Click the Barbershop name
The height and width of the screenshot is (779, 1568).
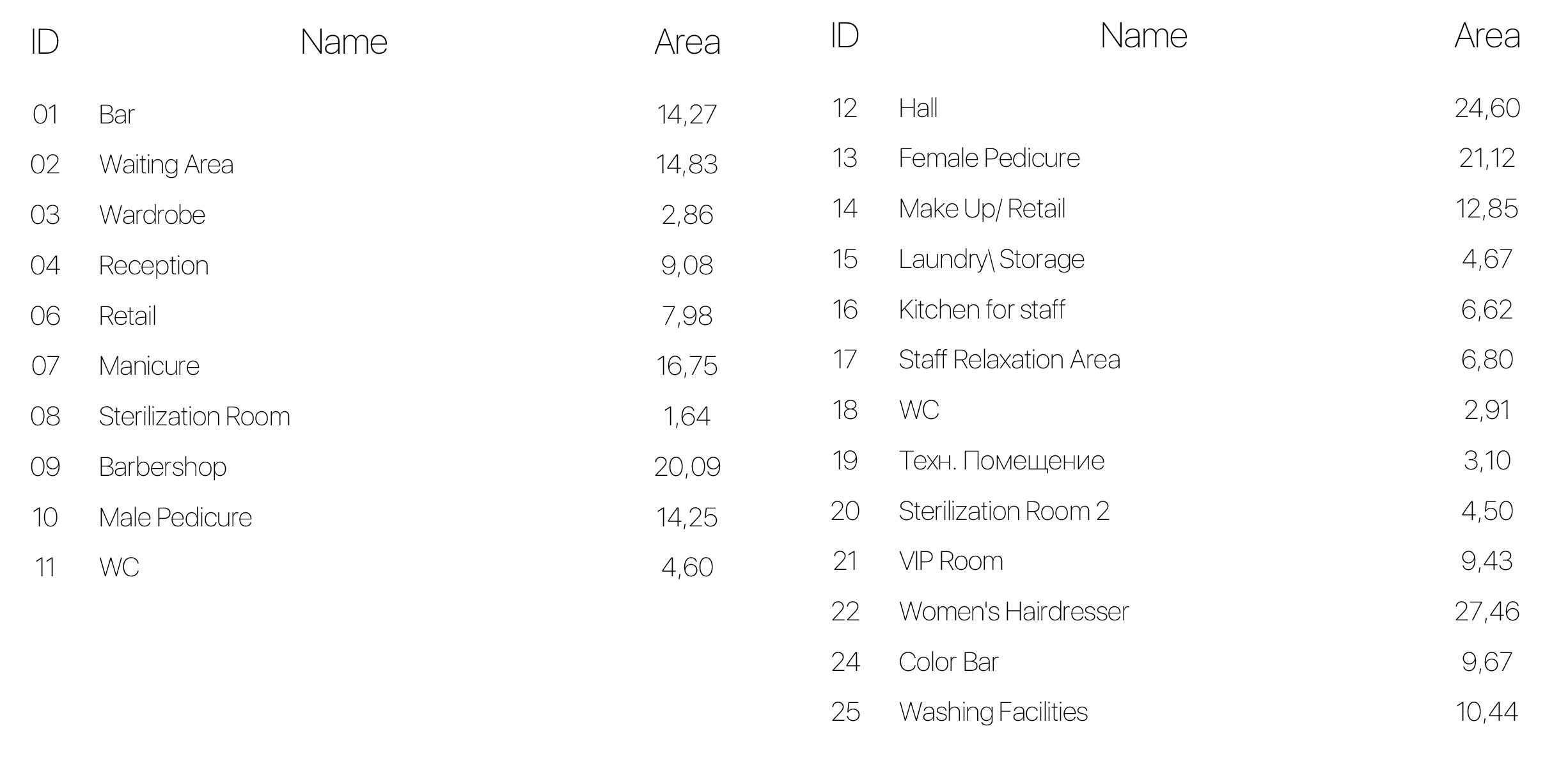pyautogui.click(x=162, y=467)
